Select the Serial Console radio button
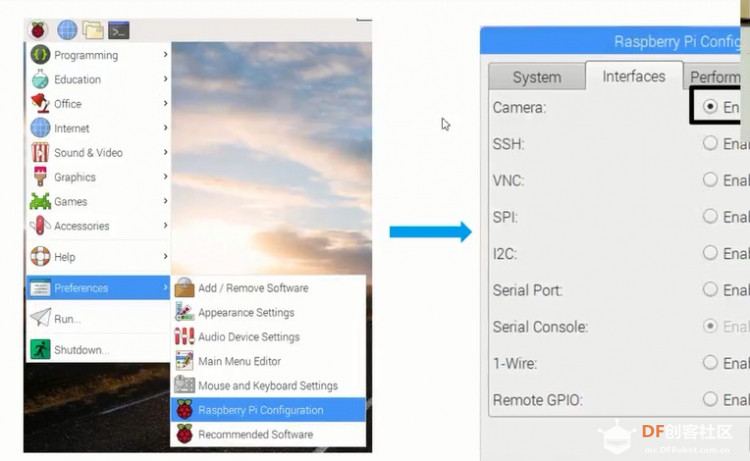The height and width of the screenshot is (461, 750). click(711, 326)
